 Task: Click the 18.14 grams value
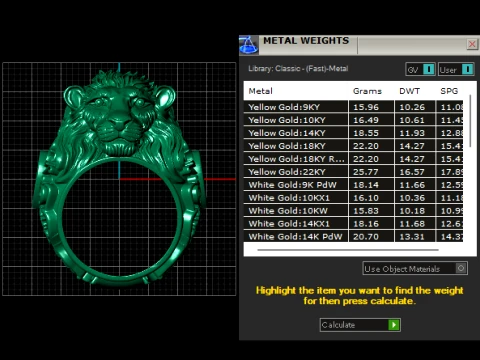point(366,185)
